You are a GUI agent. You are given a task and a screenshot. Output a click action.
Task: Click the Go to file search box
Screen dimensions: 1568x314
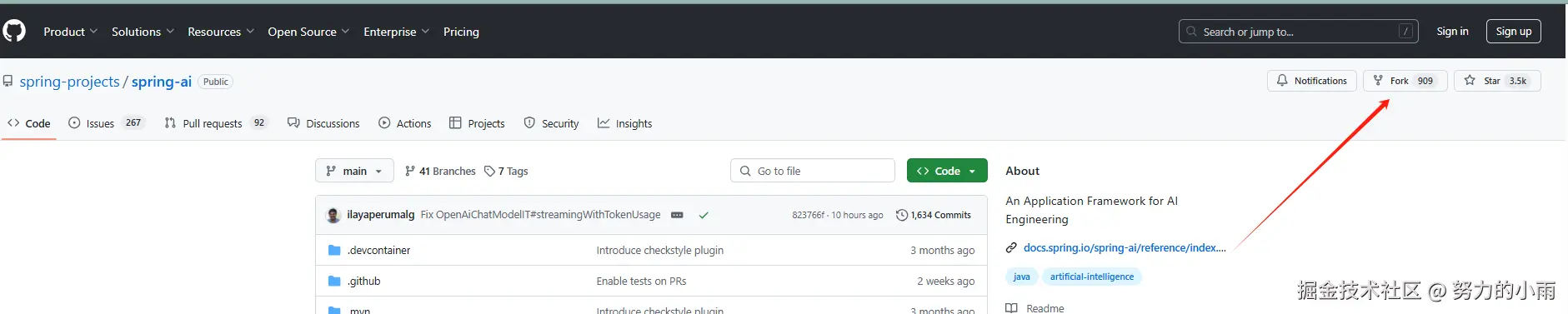(x=813, y=171)
